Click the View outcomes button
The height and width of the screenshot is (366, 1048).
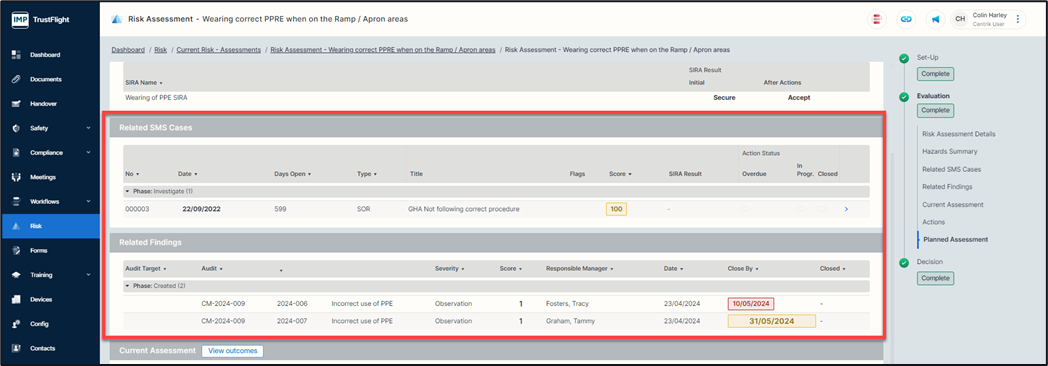click(233, 351)
